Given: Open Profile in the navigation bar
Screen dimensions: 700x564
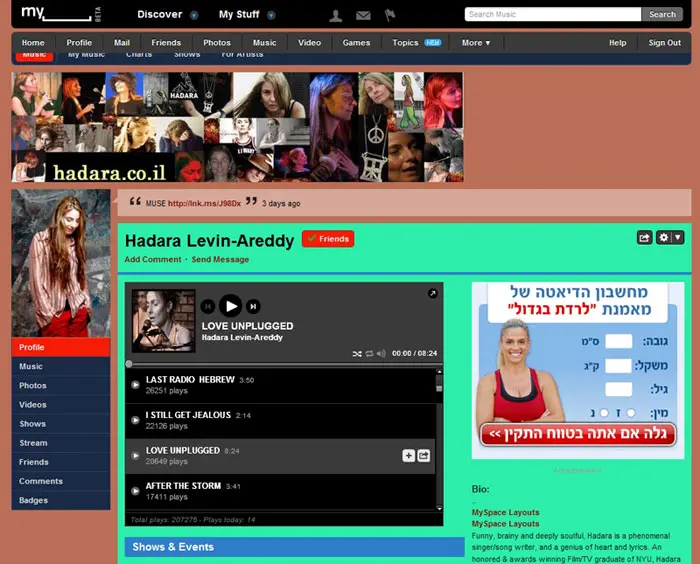Looking at the screenshot, I should 79,43.
